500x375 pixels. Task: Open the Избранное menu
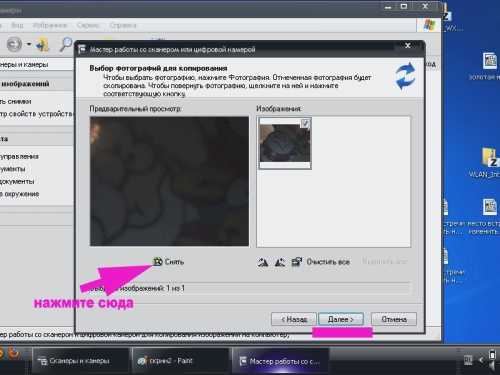pos(50,25)
